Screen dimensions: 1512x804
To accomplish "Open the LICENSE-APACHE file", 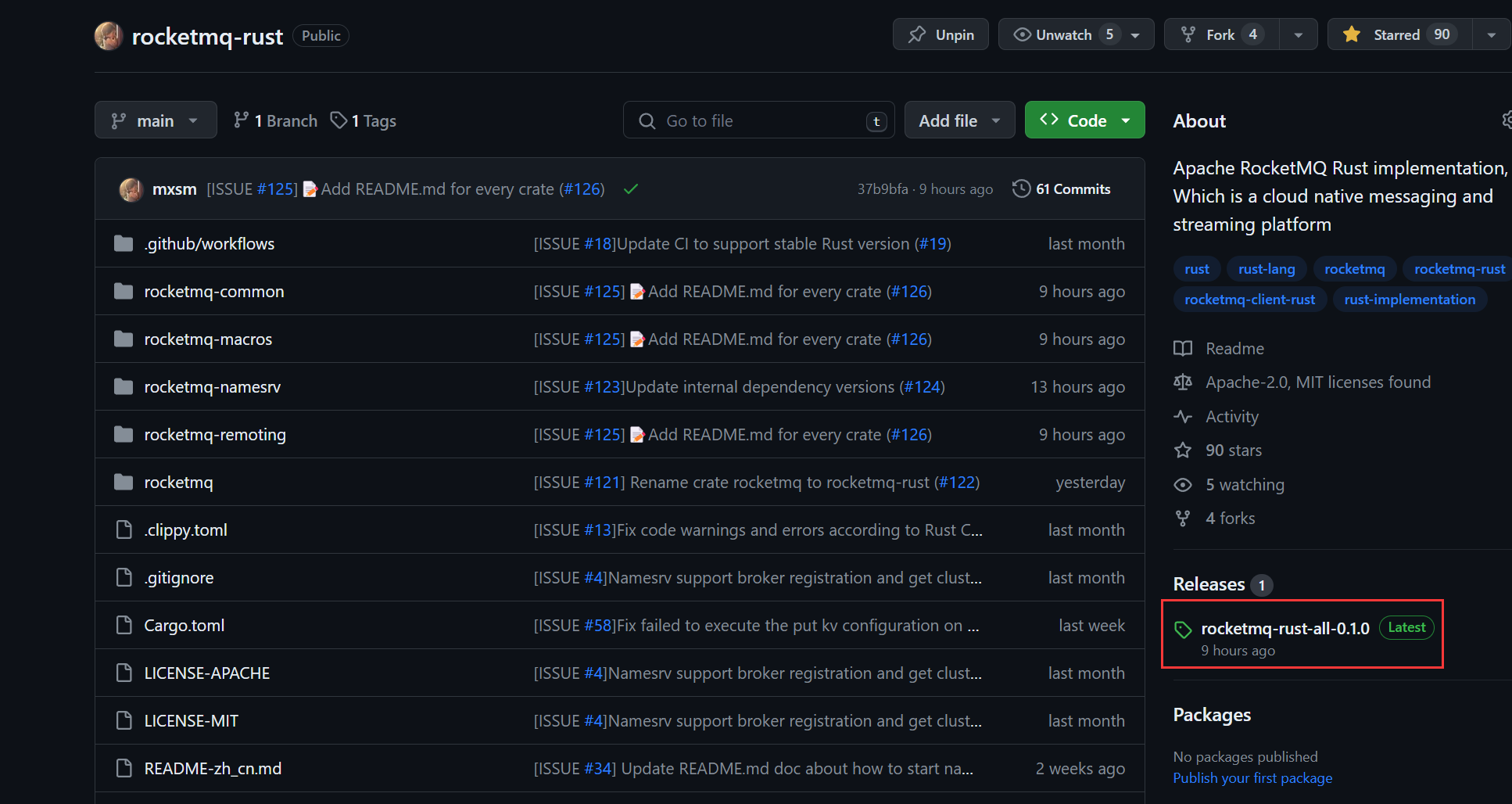I will (x=207, y=673).
